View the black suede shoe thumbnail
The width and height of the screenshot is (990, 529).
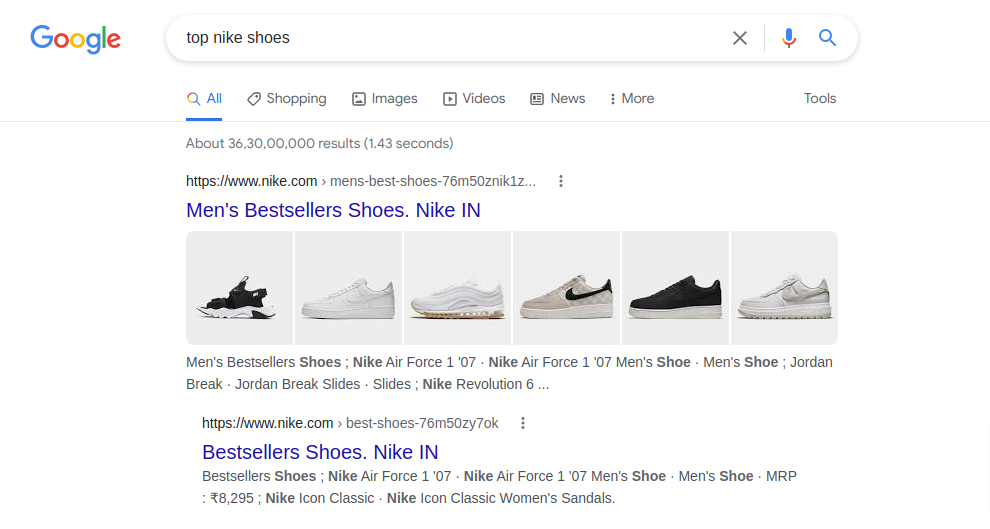coord(676,288)
